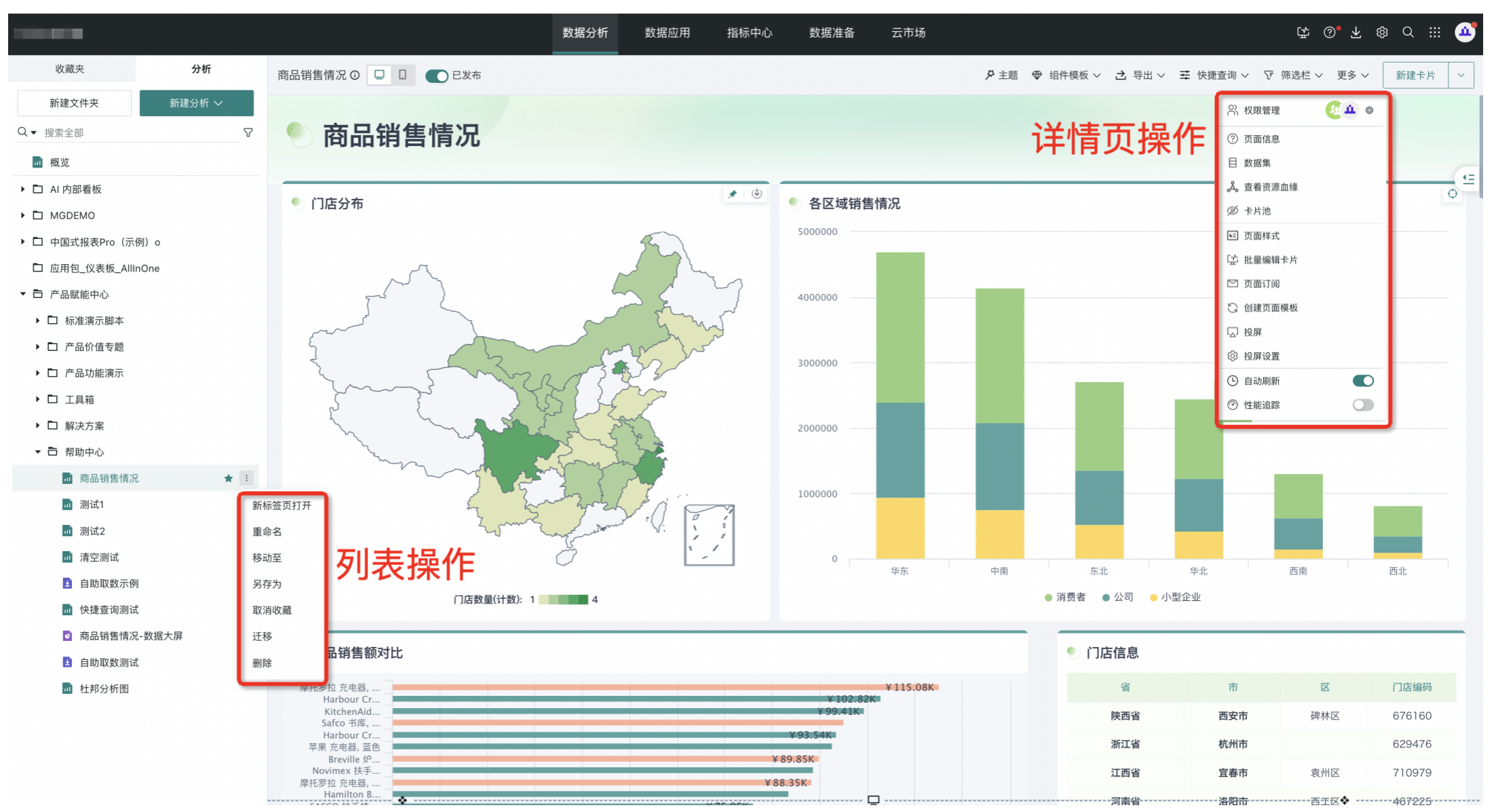The width and height of the screenshot is (1494, 812).
Task: Open the 快捷查询 dropdown
Action: [1214, 75]
